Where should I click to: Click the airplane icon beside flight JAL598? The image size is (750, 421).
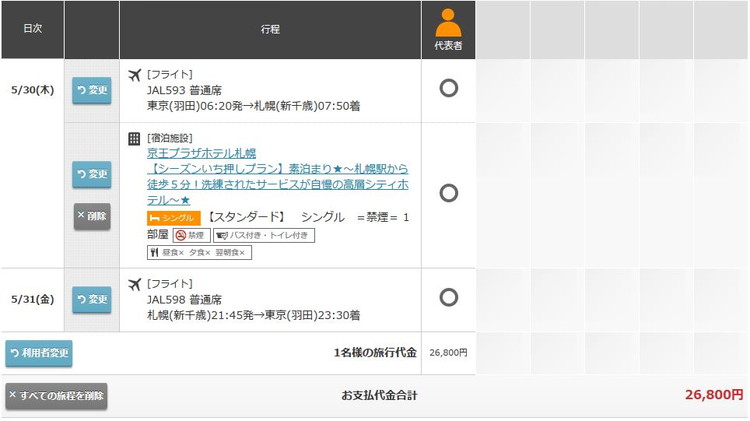[x=135, y=285]
